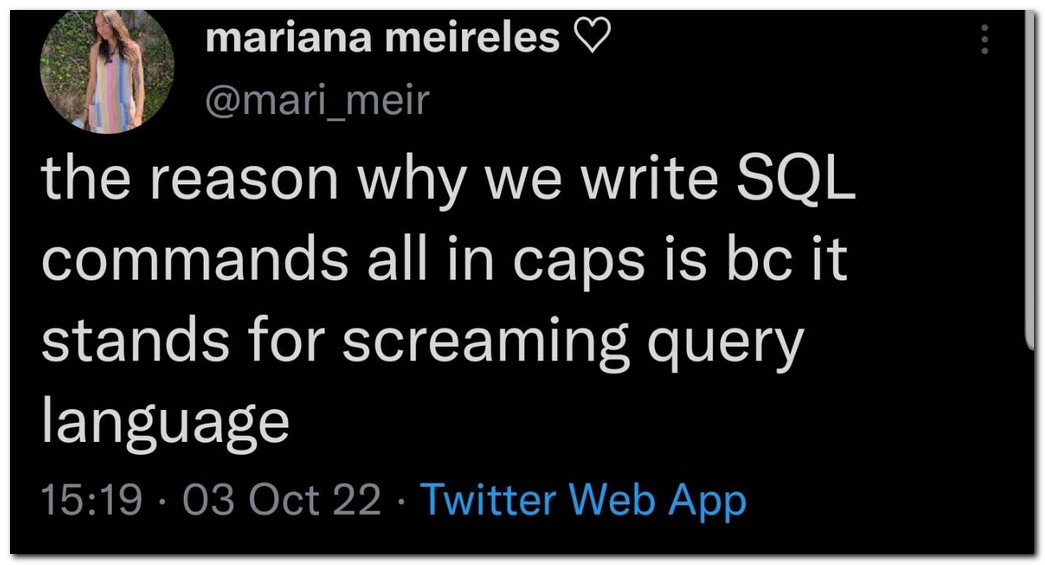Click the 15:19 timestamp
The height and width of the screenshot is (565, 1045).
coord(92,498)
